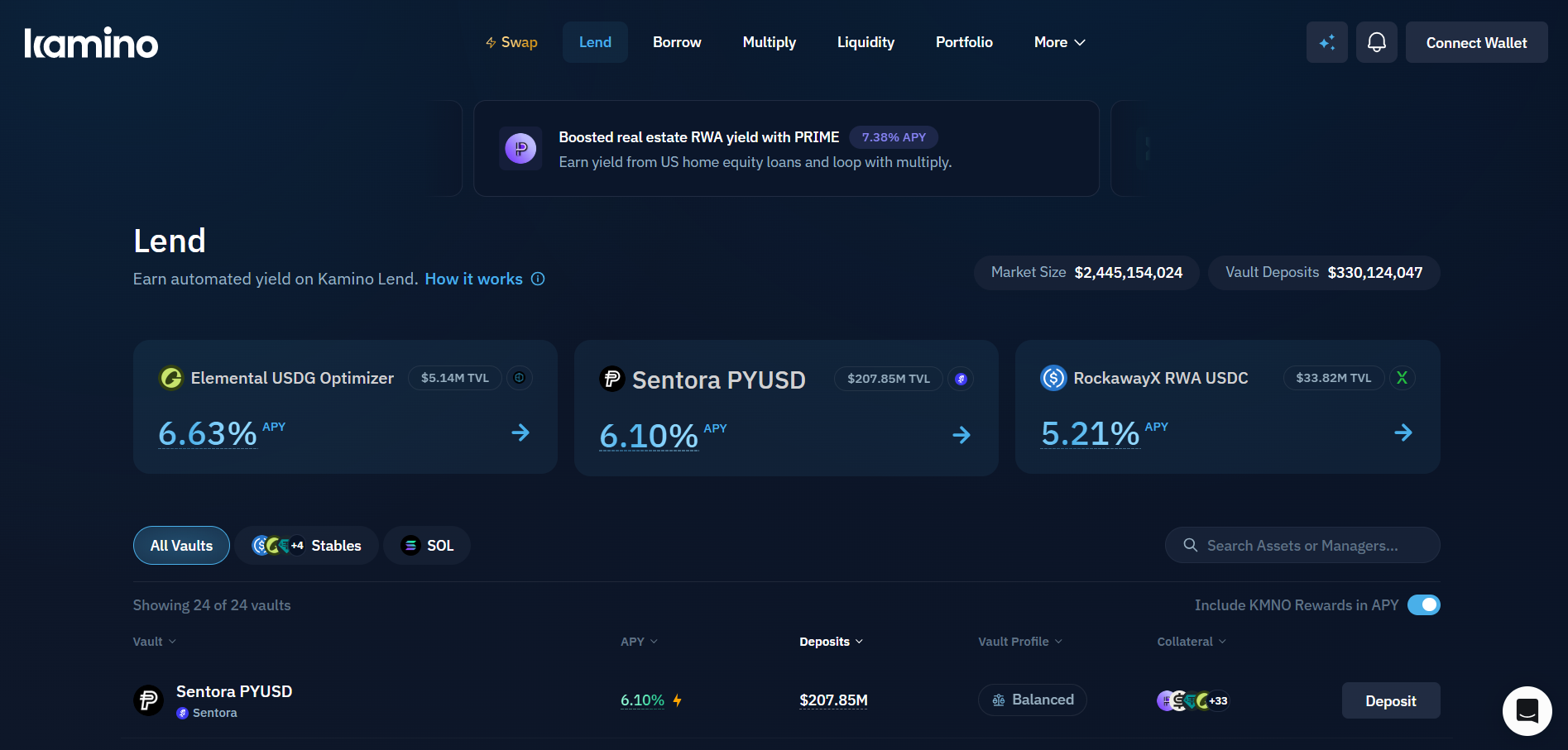Click the 5.21% APY value
The image size is (1568, 750).
(x=1091, y=433)
